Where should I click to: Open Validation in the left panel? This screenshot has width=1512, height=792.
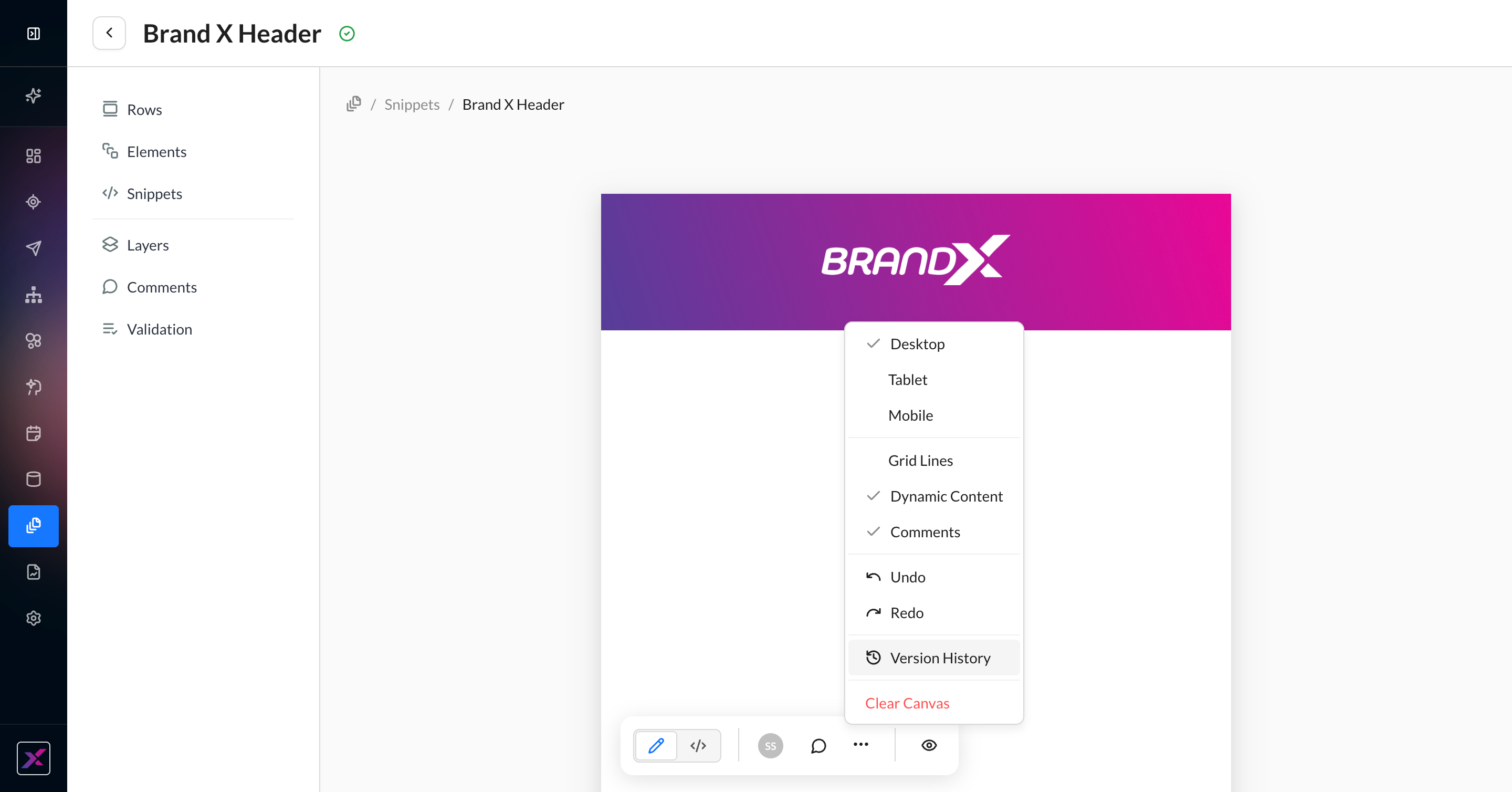[x=148, y=329]
